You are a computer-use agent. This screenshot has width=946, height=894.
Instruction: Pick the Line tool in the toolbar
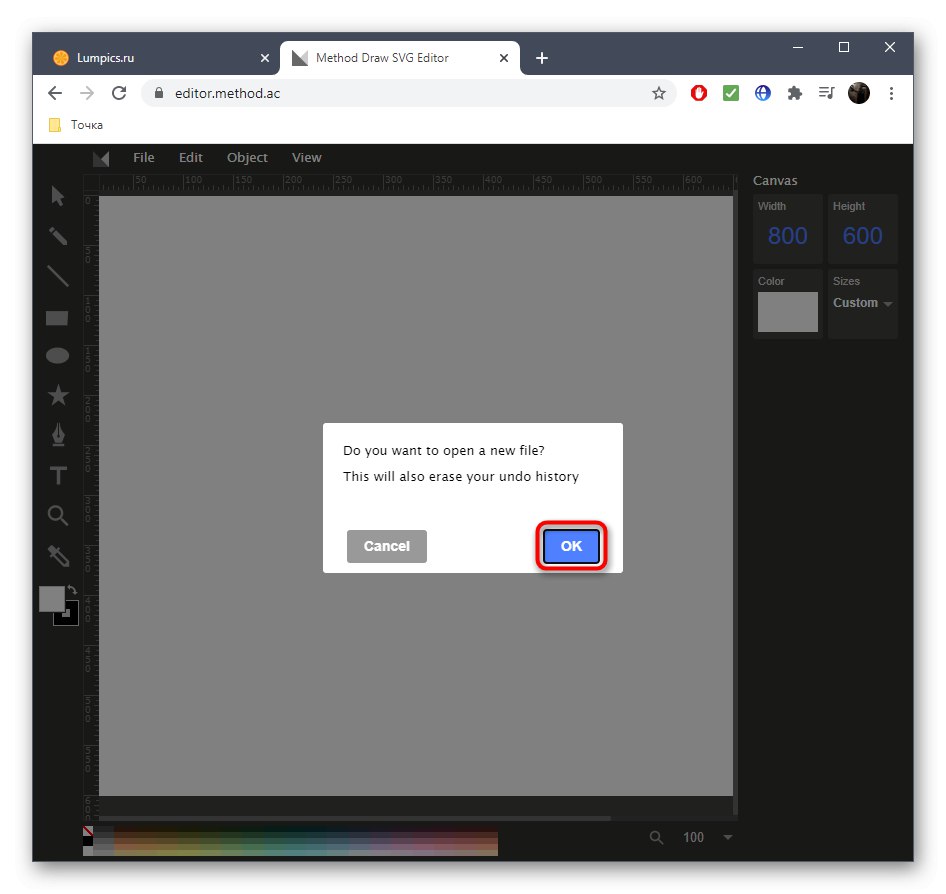(57, 276)
